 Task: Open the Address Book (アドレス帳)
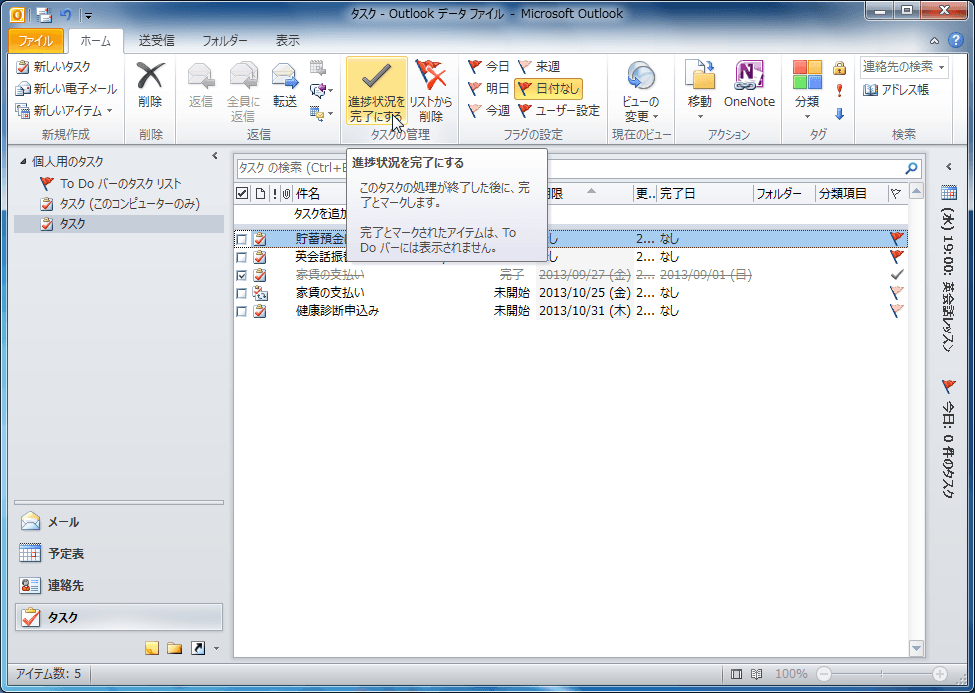pyautogui.click(x=895, y=90)
